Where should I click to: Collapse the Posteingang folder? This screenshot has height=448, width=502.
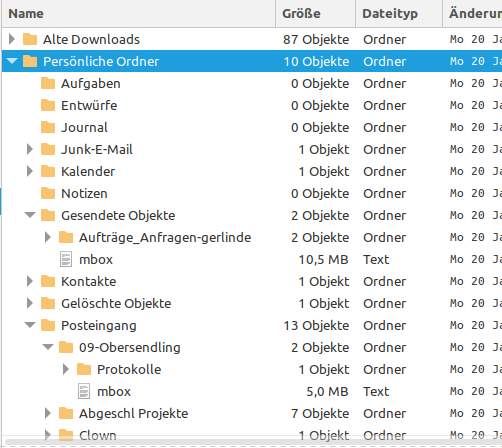coord(30,325)
